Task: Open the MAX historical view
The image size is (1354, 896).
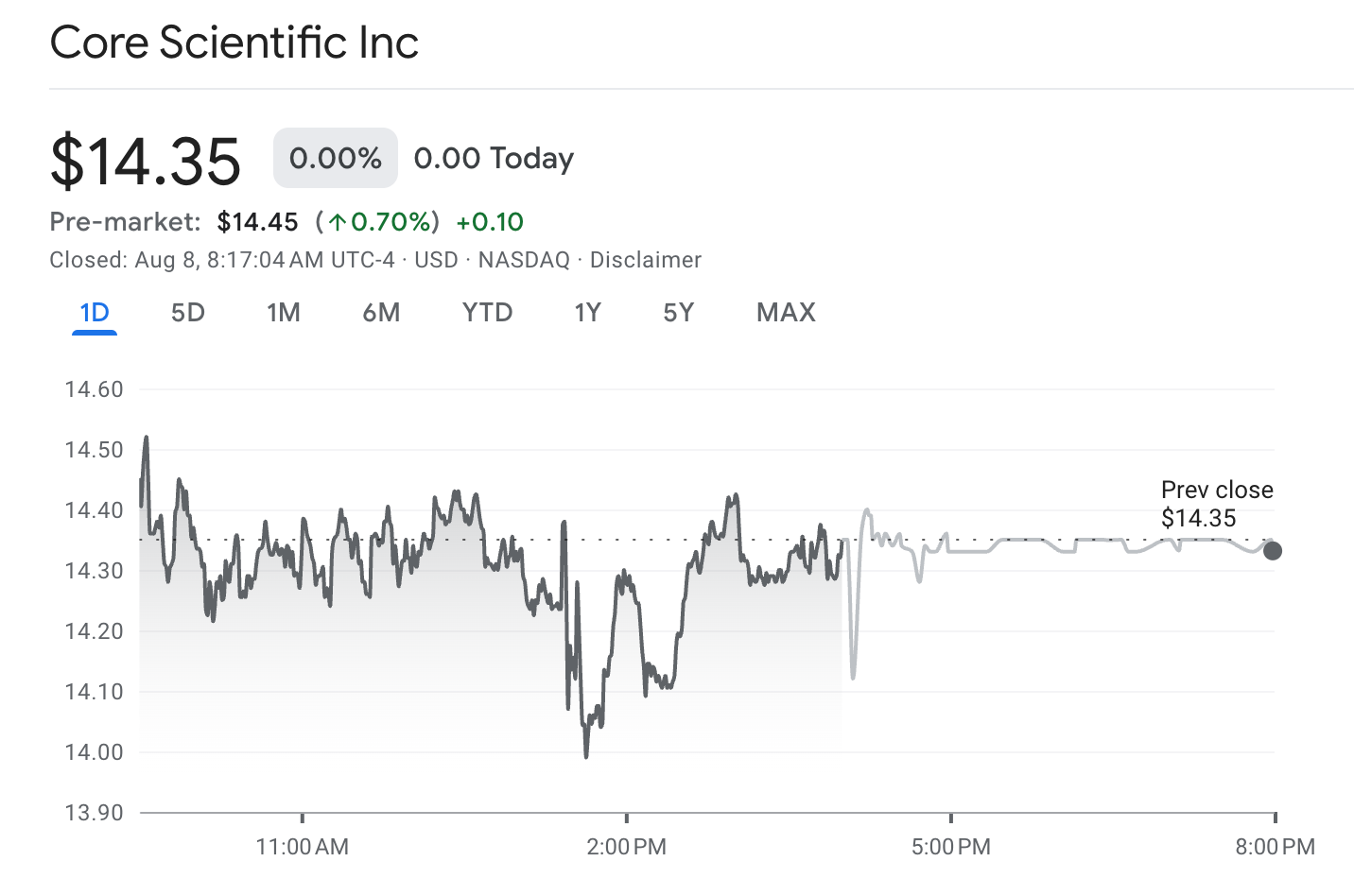Action: (x=785, y=312)
